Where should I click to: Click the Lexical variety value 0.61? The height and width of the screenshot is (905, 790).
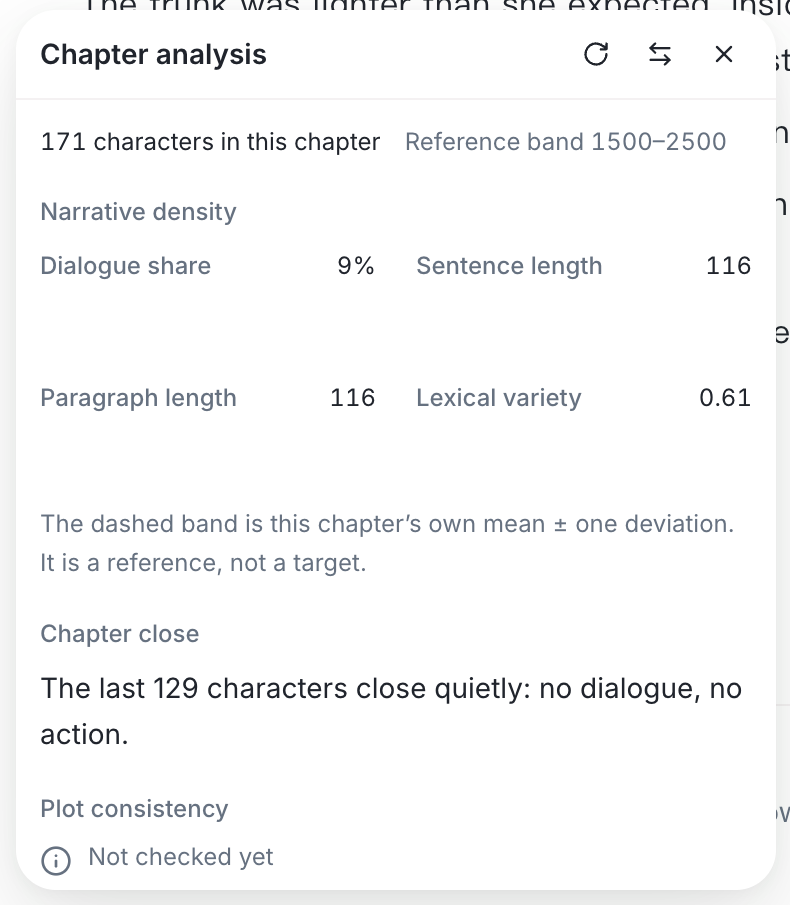click(x=725, y=398)
